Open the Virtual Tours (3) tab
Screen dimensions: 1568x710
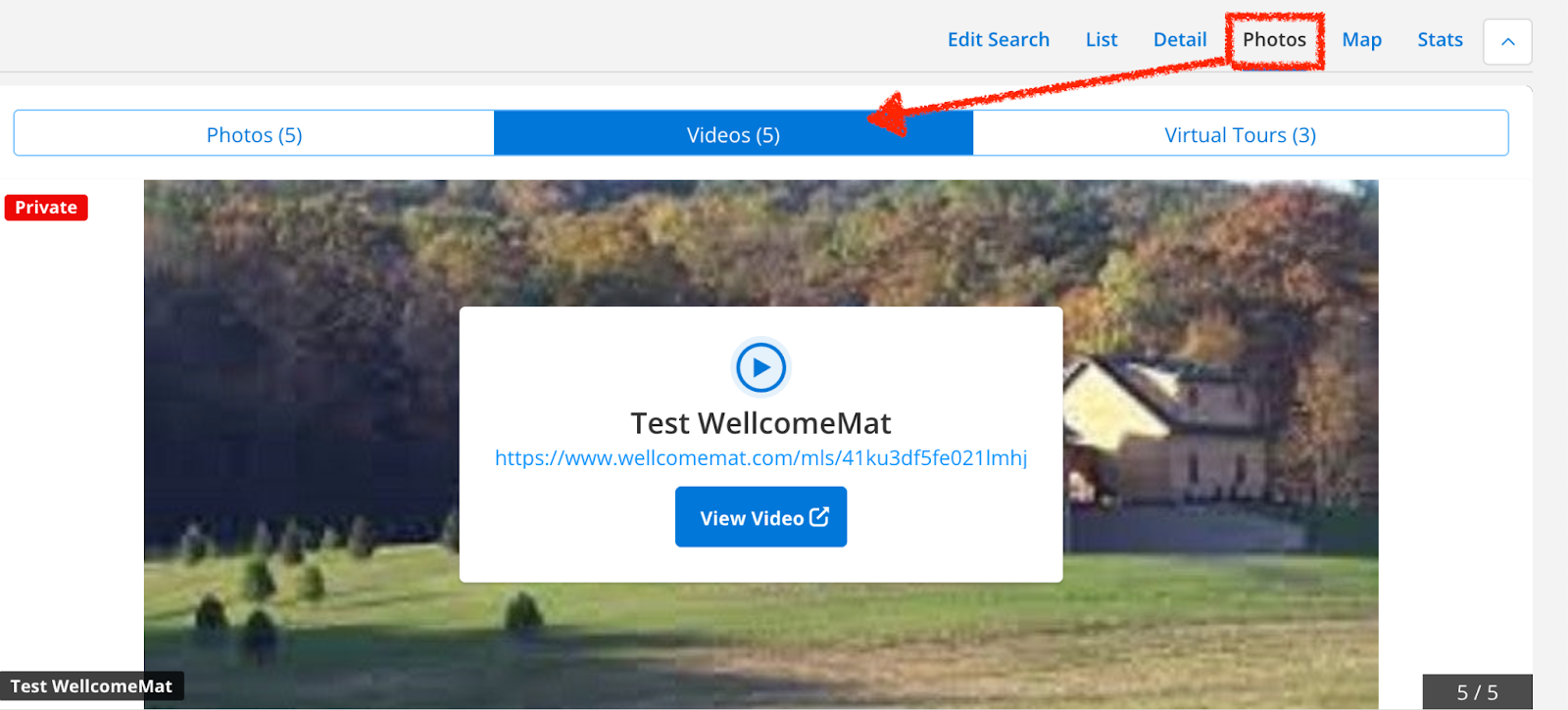coord(1240,133)
